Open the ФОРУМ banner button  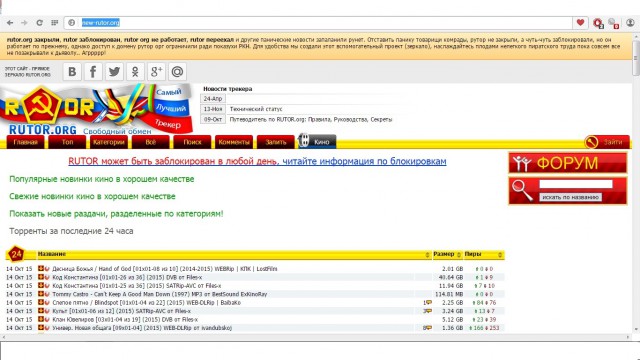point(568,163)
